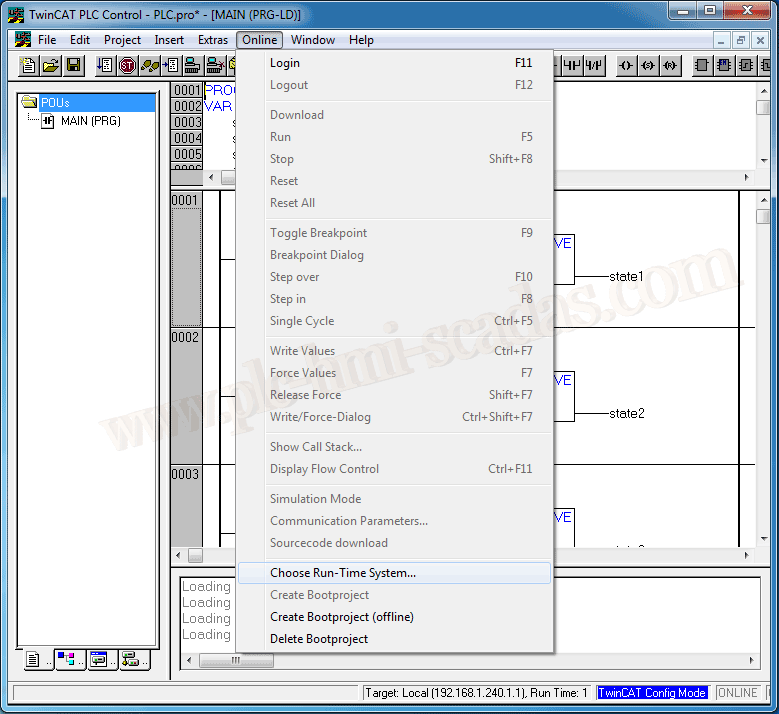779x714 pixels.
Task: Open the Resources tab icon in the organizer
Action: click(130, 660)
